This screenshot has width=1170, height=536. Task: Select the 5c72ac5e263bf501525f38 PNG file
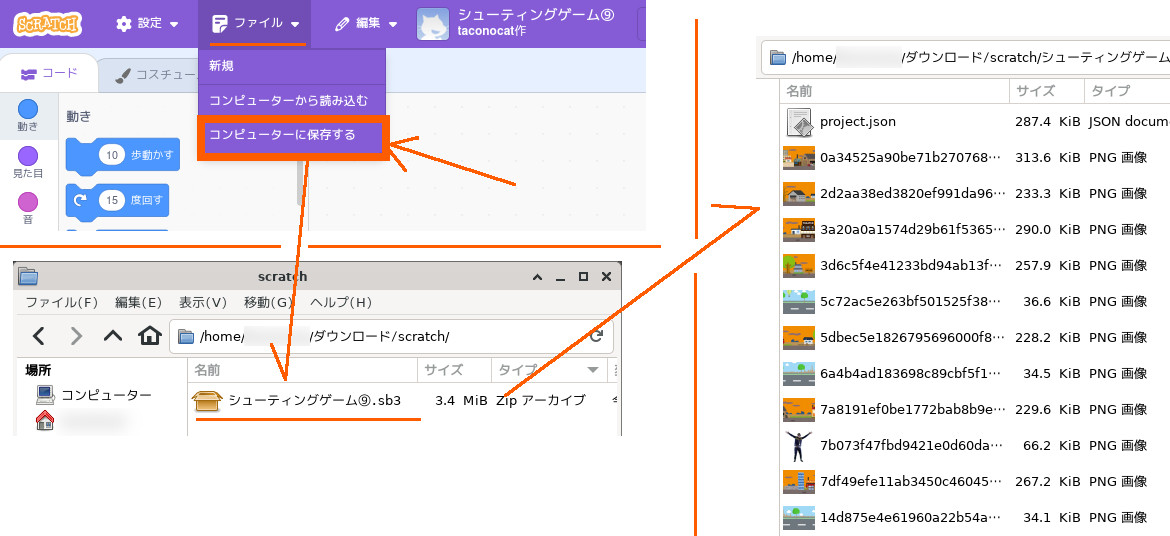tap(975, 302)
